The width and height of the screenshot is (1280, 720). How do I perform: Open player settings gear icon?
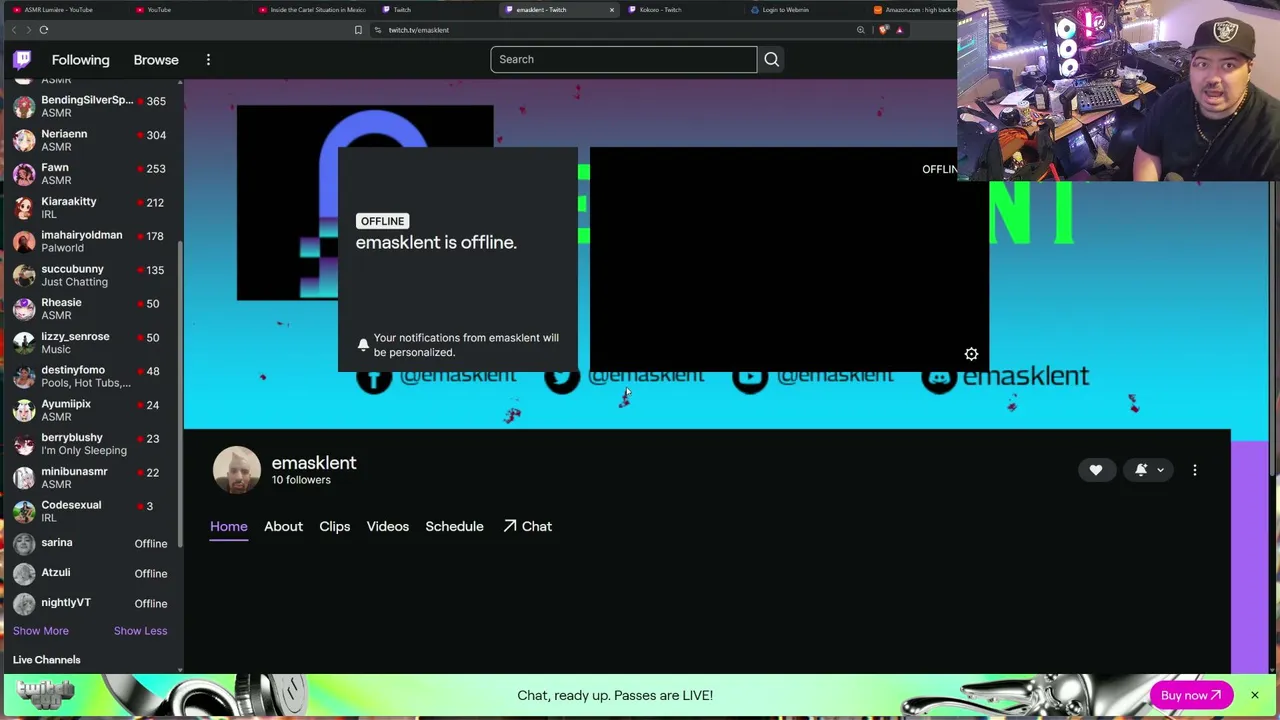point(971,354)
